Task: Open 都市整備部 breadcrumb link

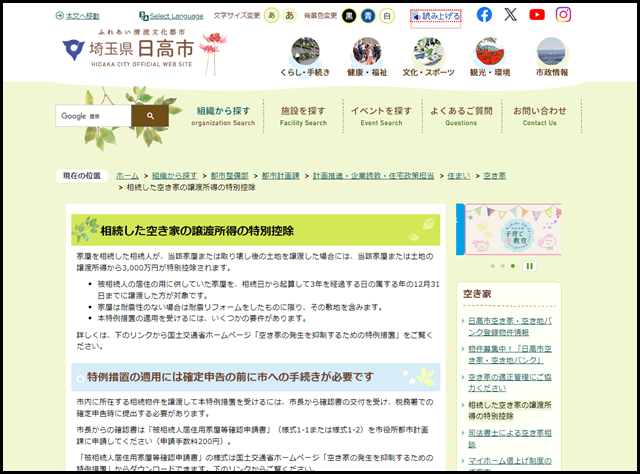Action: 229,176
